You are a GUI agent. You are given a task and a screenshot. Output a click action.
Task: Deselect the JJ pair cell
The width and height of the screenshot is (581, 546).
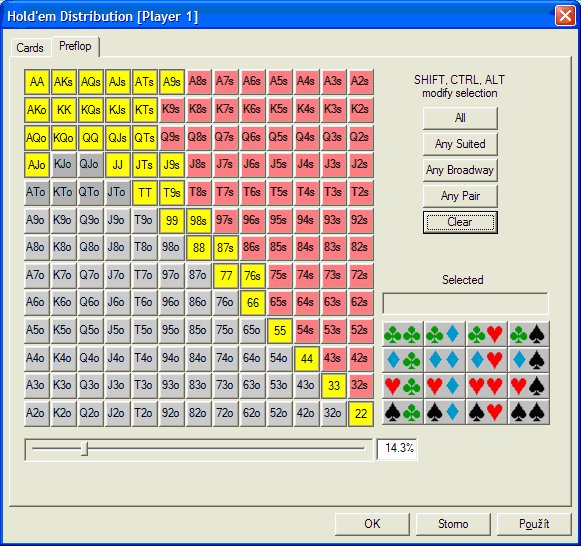click(118, 165)
